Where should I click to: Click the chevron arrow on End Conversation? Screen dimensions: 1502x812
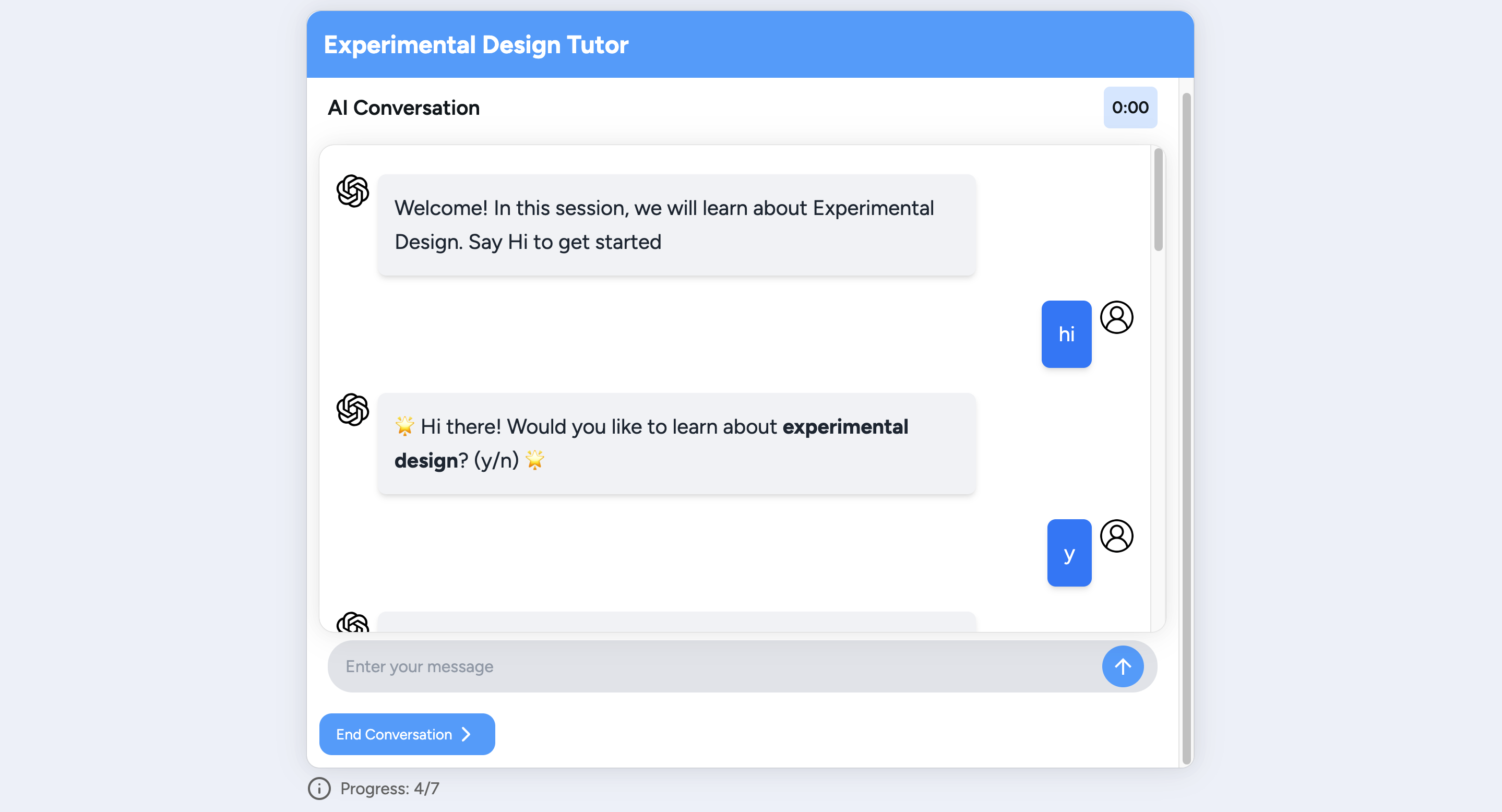(466, 734)
